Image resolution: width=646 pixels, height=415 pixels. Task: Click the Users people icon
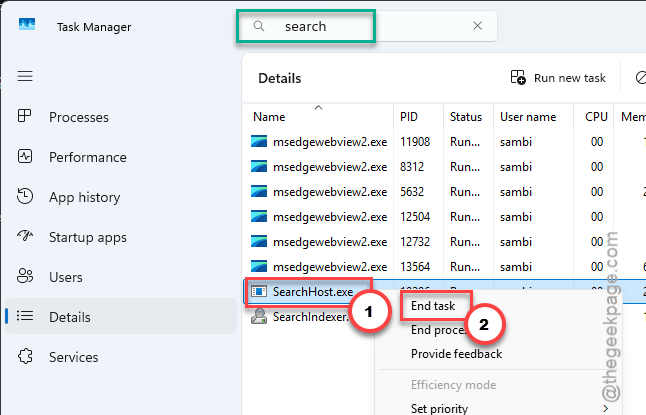click(25, 276)
